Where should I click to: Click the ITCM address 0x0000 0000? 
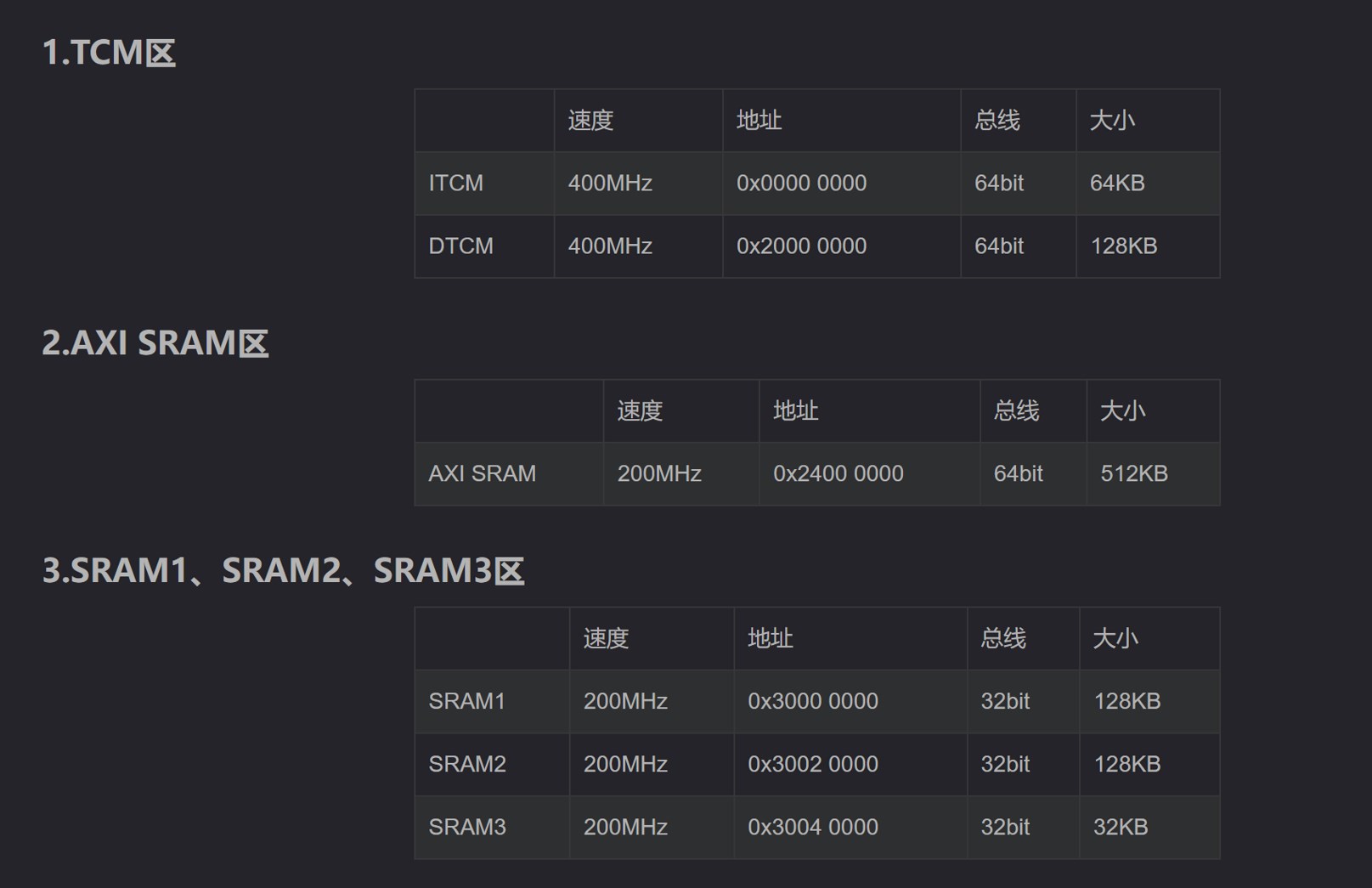coord(801,184)
